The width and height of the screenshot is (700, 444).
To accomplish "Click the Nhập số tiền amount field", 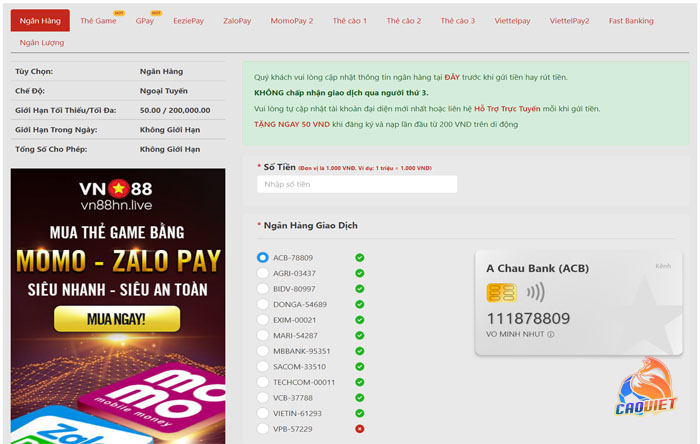I will [x=357, y=184].
